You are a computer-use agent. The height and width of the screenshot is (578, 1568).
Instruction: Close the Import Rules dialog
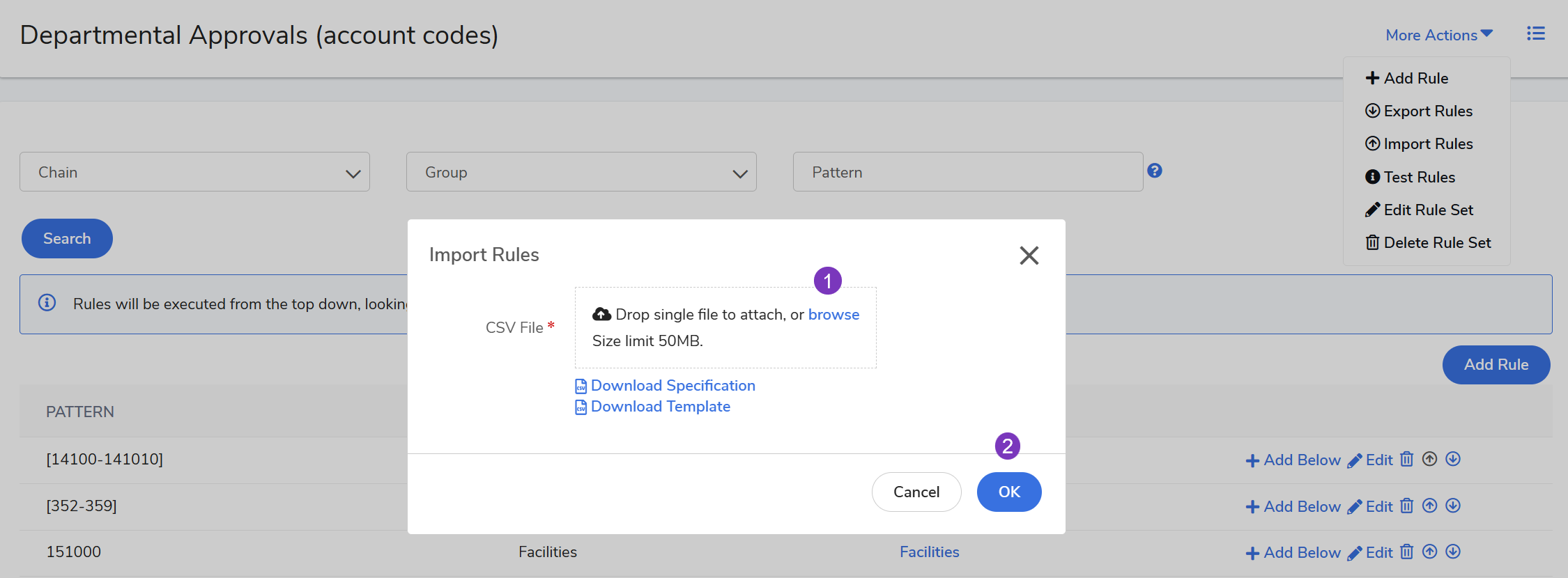tap(1029, 256)
